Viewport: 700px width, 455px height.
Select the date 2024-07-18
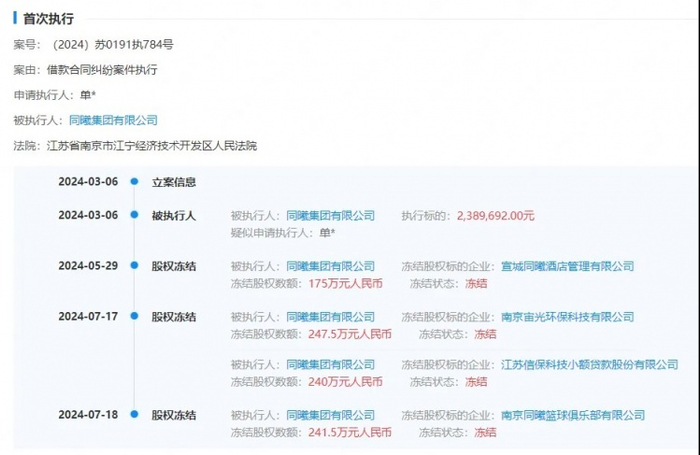[x=88, y=415]
